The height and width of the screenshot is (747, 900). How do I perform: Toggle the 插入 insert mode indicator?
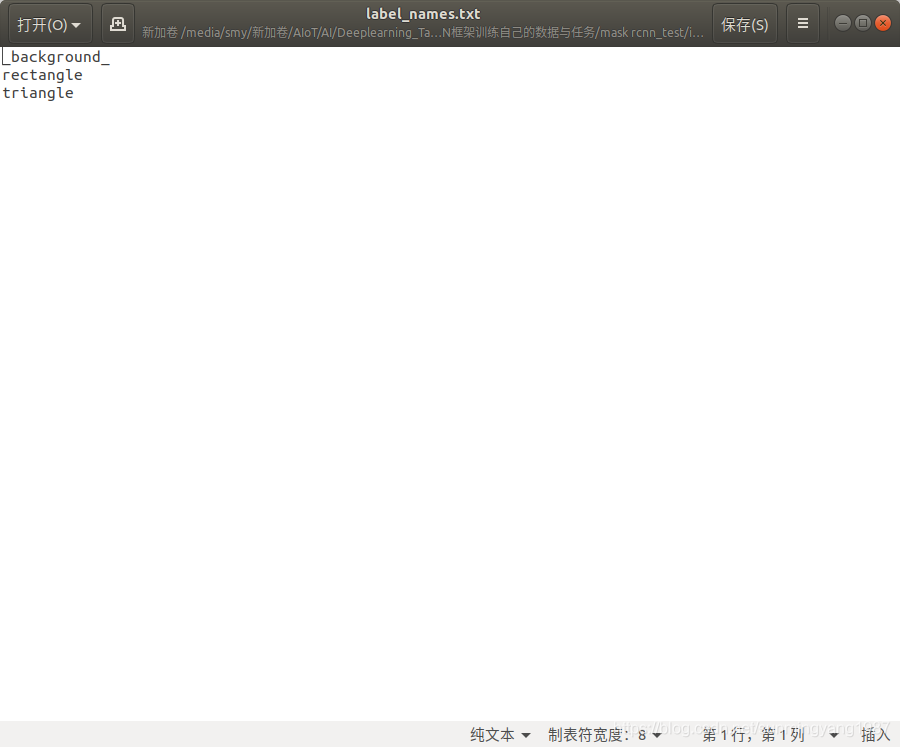[875, 734]
